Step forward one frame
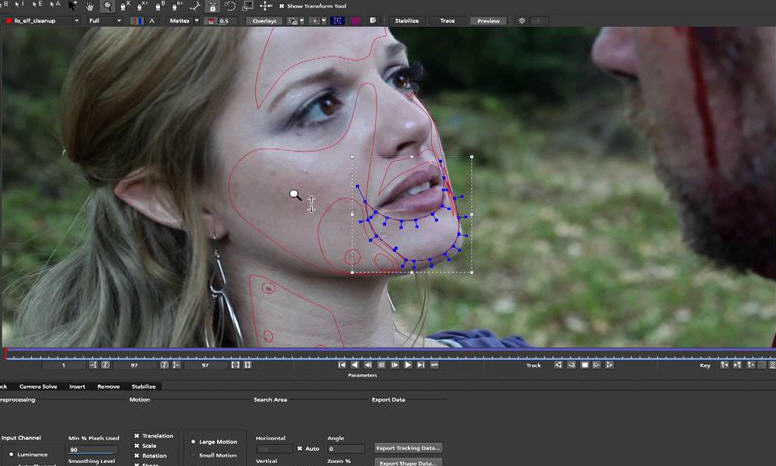The image size is (776, 466). coord(394,365)
